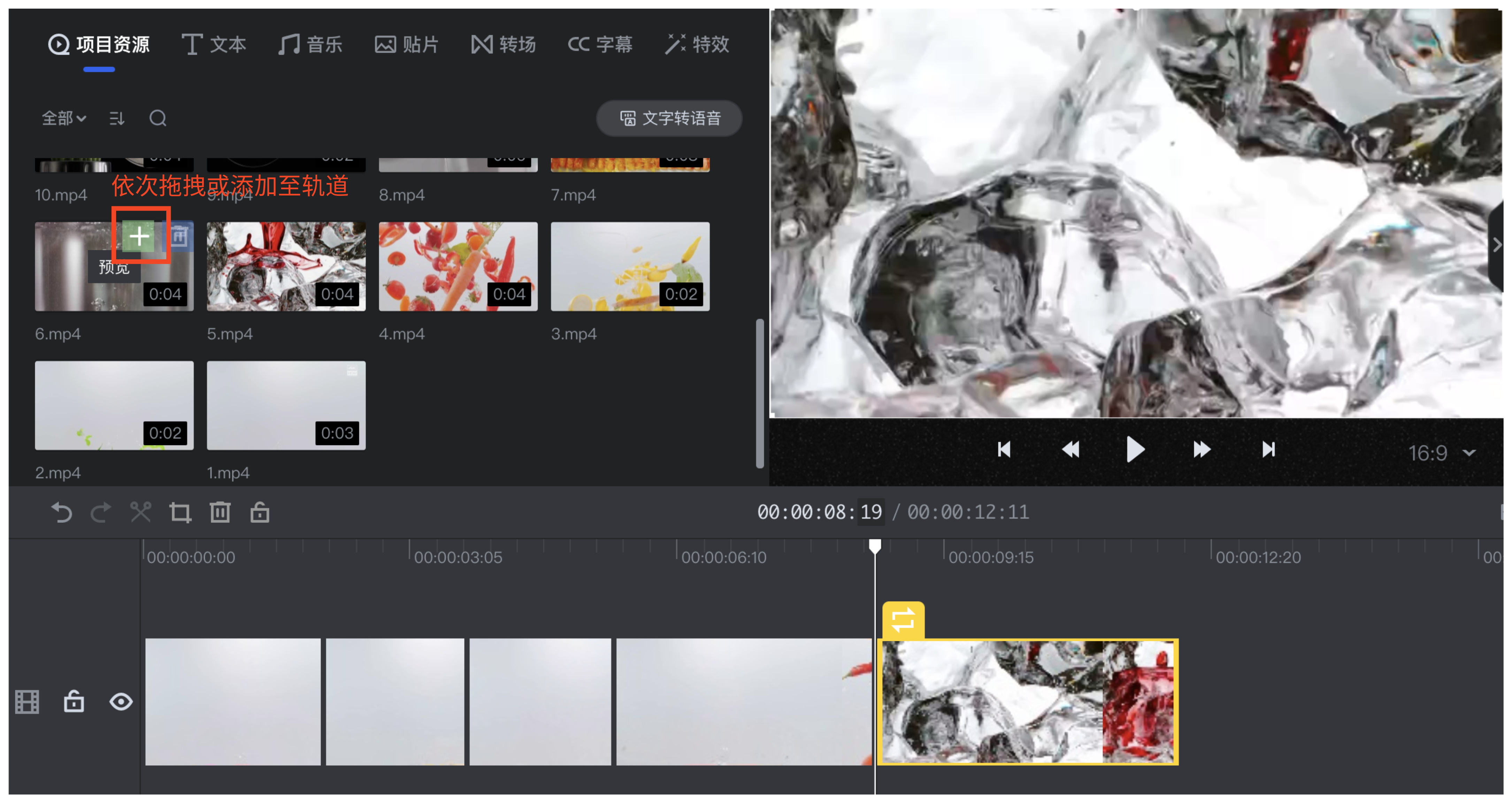1512x803 pixels.
Task: Click the crop tool icon
Action: coord(180,512)
